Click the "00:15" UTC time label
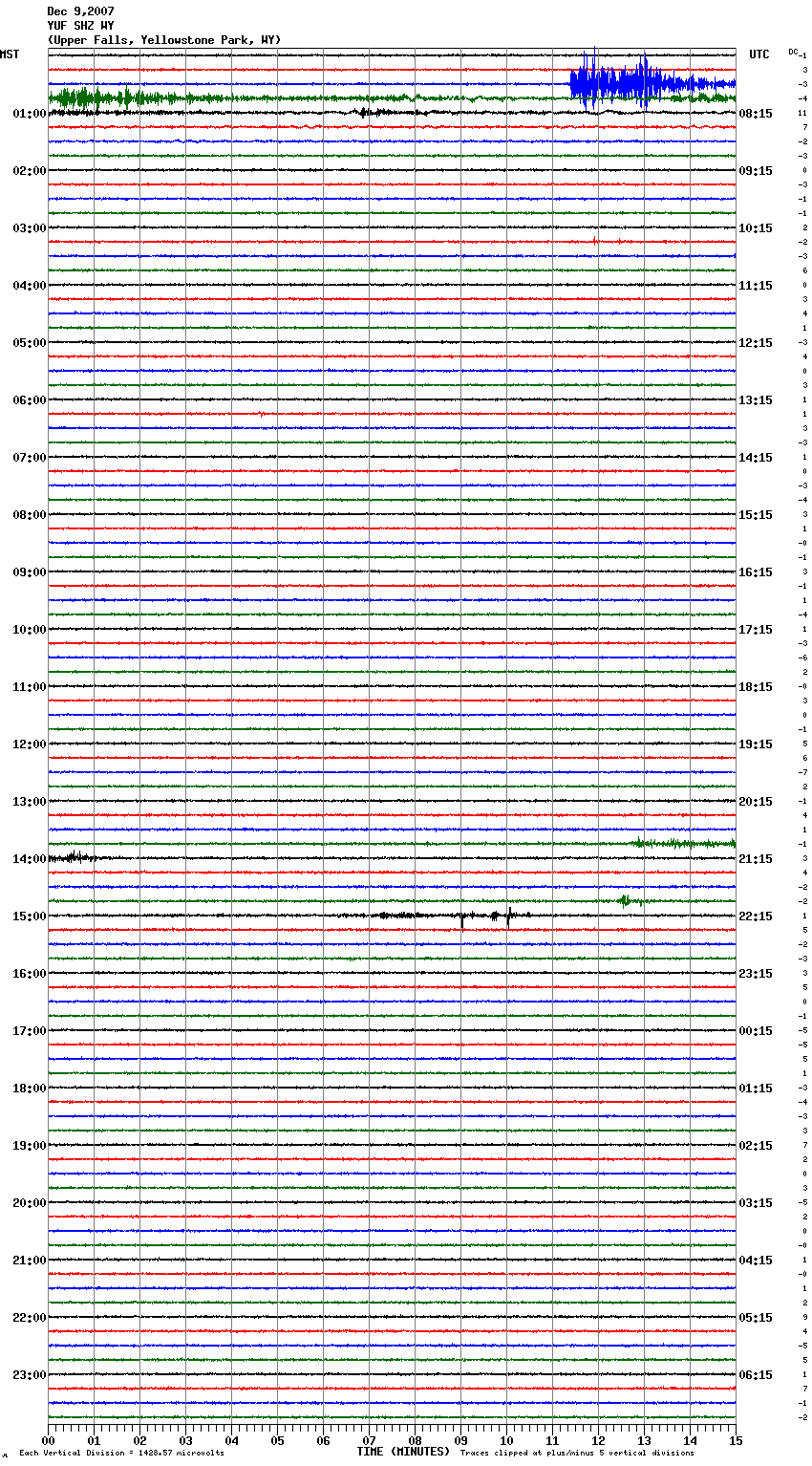This screenshot has width=812, height=1466. 756,1031
